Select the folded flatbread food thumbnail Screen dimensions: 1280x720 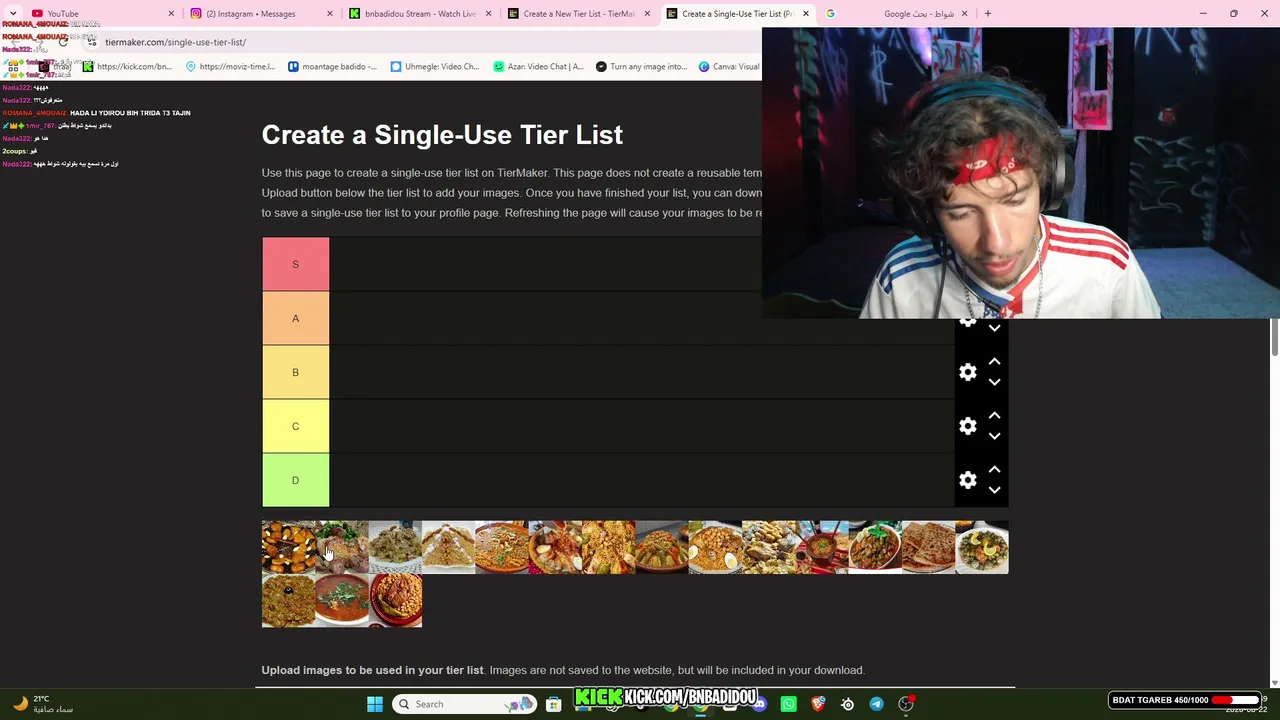928,547
